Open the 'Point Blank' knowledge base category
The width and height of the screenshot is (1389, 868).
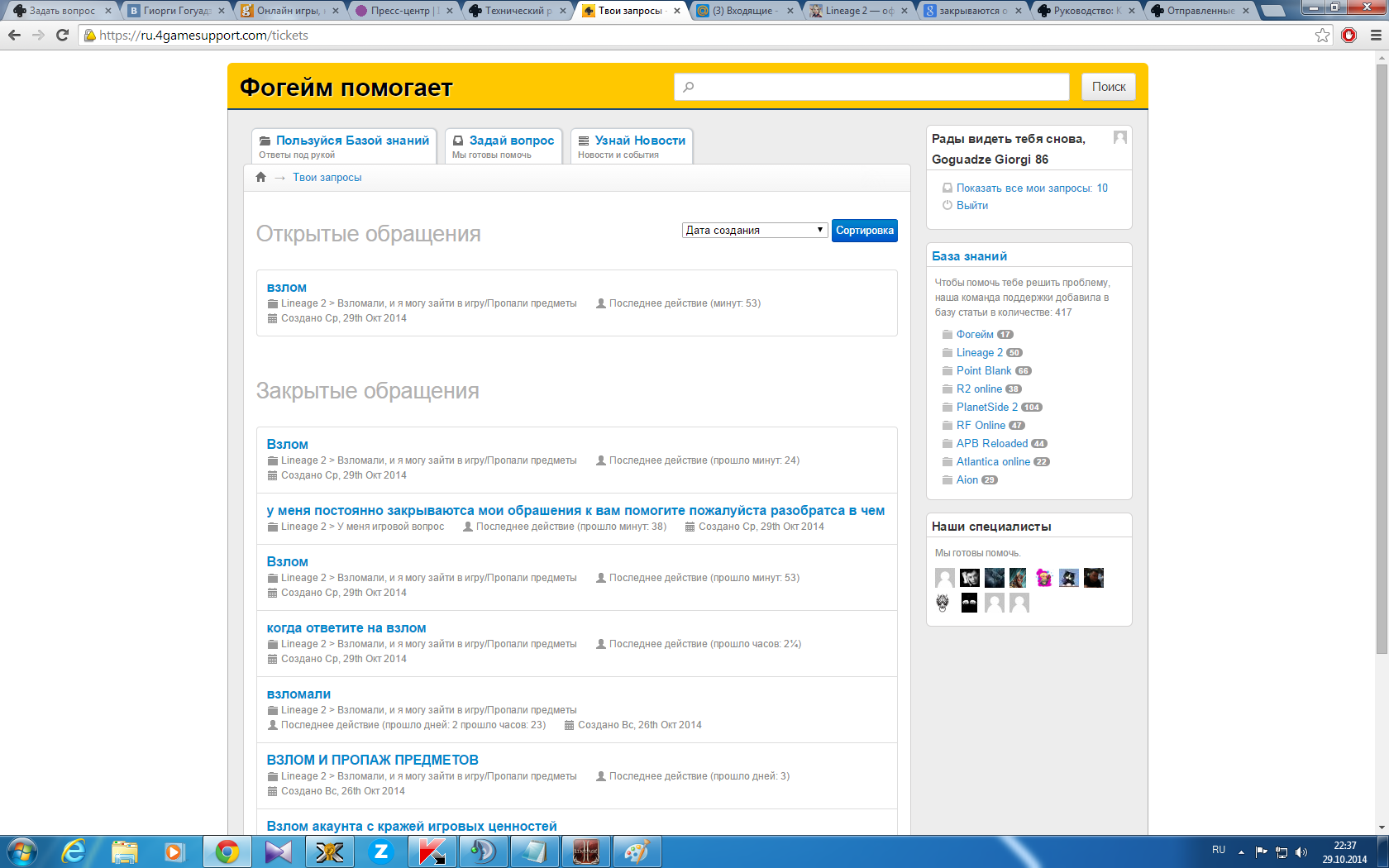984,371
